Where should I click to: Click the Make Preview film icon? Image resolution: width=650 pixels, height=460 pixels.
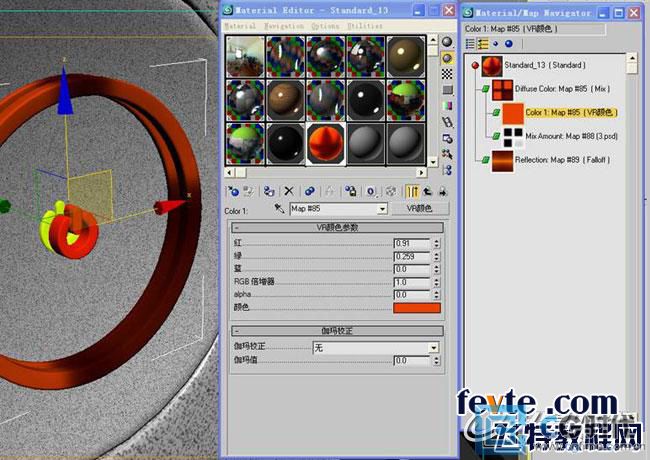click(447, 122)
